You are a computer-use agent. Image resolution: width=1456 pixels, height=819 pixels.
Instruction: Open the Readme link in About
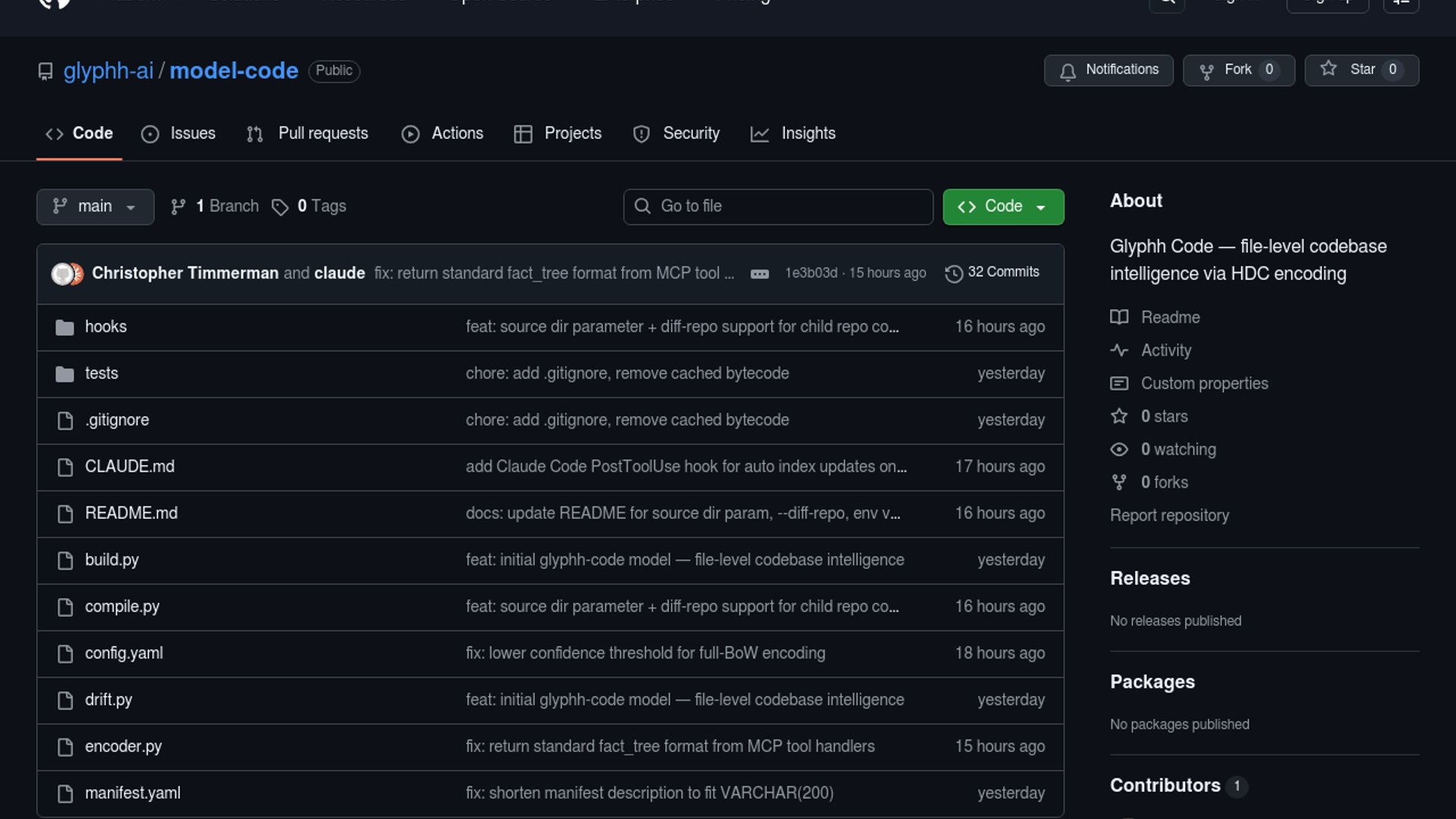tap(1169, 317)
